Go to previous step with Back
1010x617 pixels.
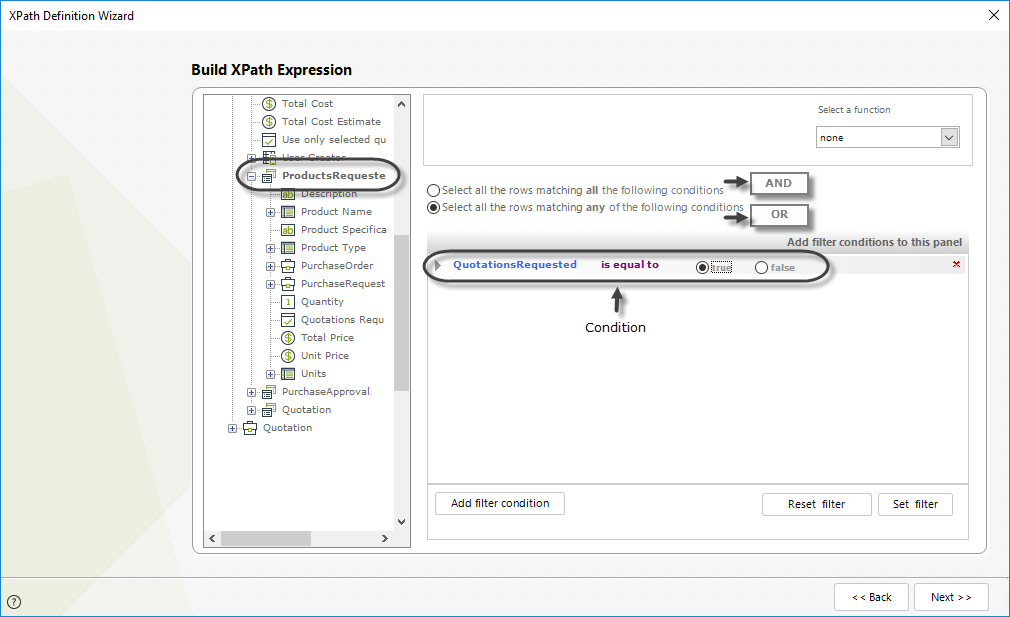[872, 597]
